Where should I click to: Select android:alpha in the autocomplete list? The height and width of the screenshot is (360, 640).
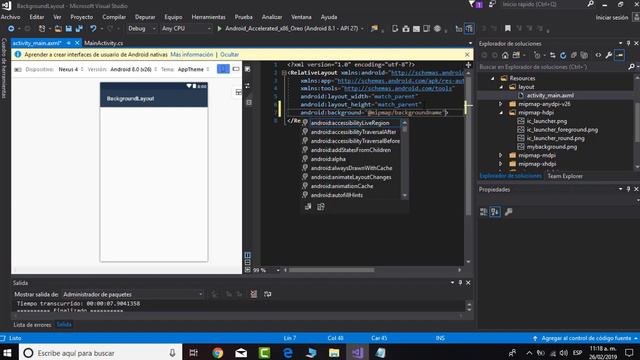[x=328, y=159]
